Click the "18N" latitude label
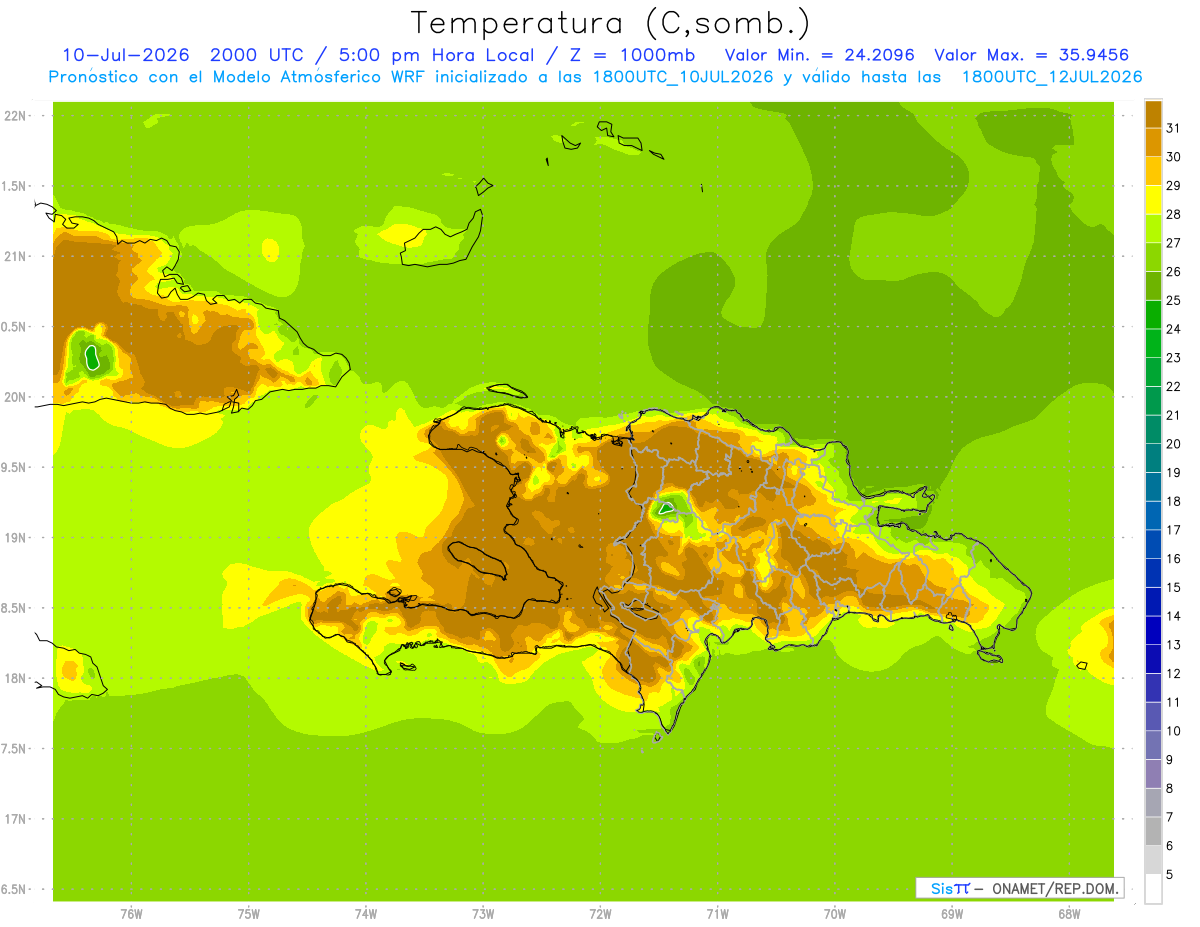 16,678
